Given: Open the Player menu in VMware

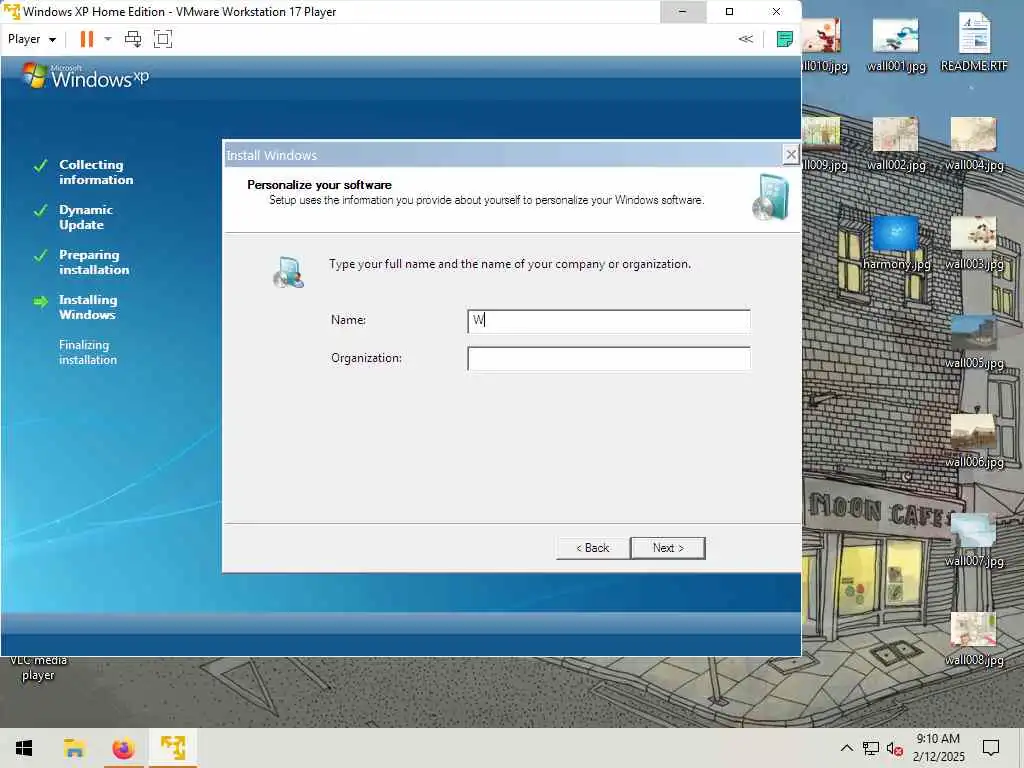Looking at the screenshot, I should pyautogui.click(x=31, y=39).
